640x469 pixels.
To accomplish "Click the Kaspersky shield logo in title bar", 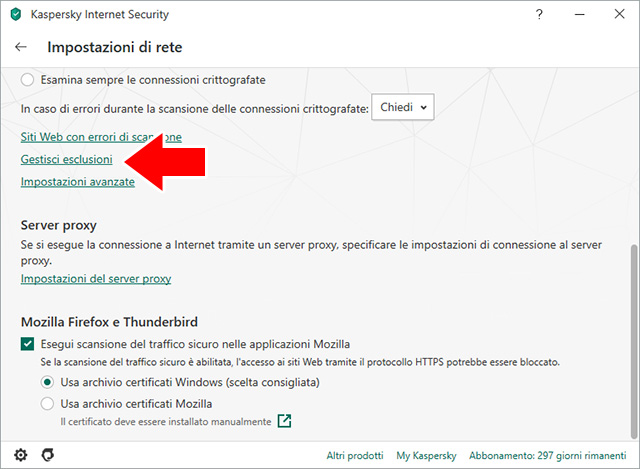I will 14,15.
